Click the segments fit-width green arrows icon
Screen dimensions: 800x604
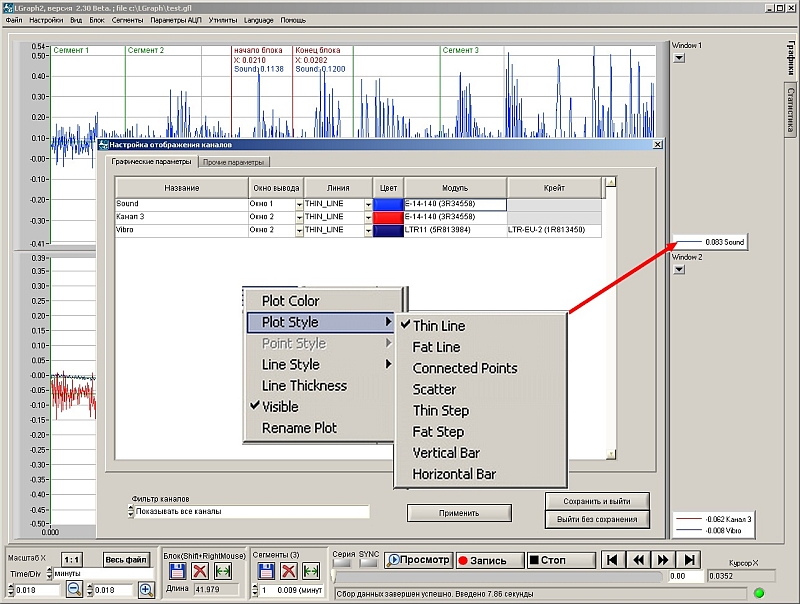click(x=311, y=571)
